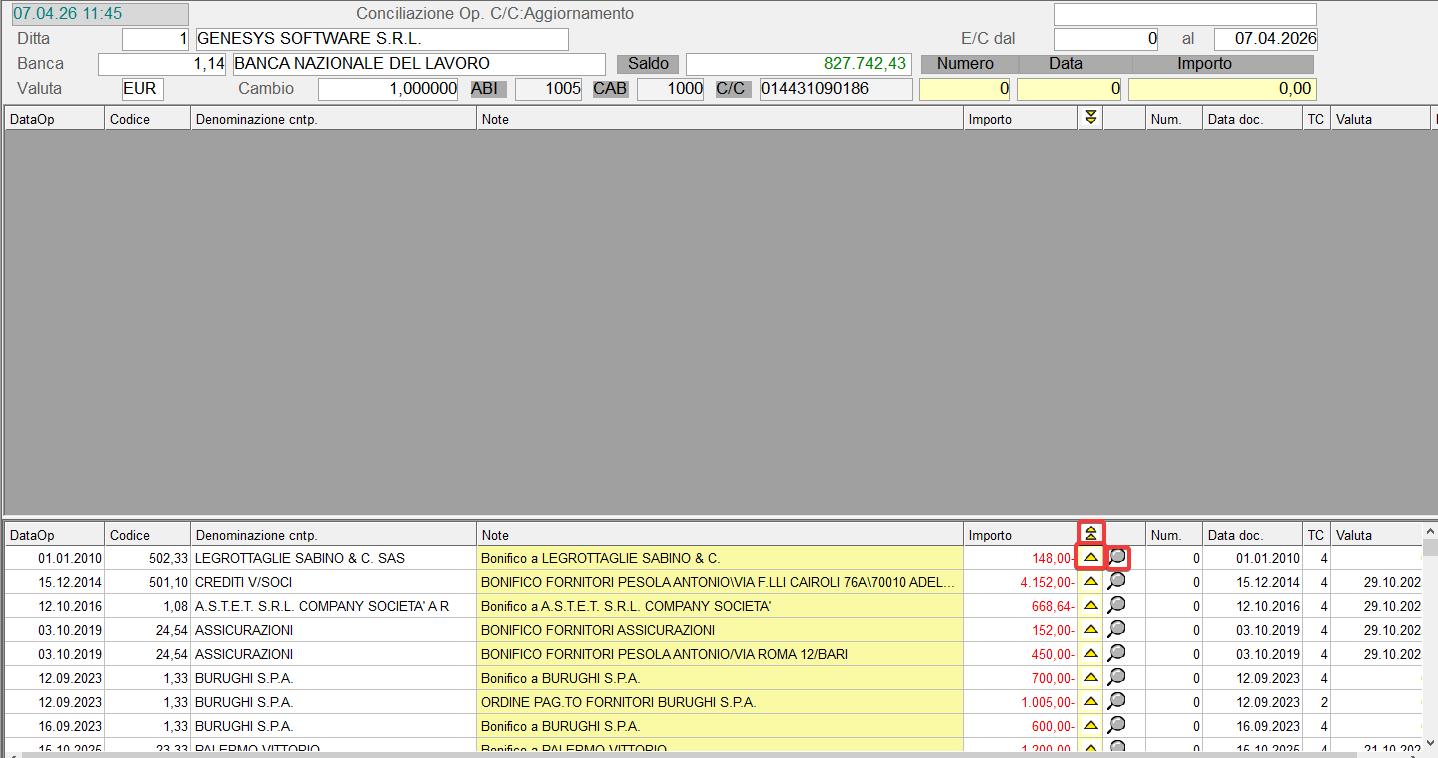Click the Cambio value field
Screen dimensions: 1438x758
[389, 89]
